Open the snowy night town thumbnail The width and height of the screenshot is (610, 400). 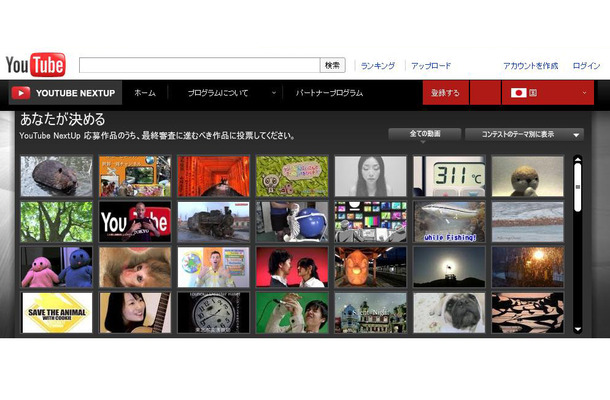tap(371, 313)
